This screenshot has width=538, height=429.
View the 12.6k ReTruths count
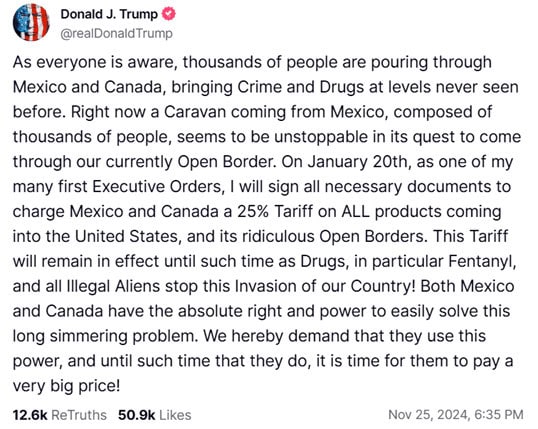[30, 415]
